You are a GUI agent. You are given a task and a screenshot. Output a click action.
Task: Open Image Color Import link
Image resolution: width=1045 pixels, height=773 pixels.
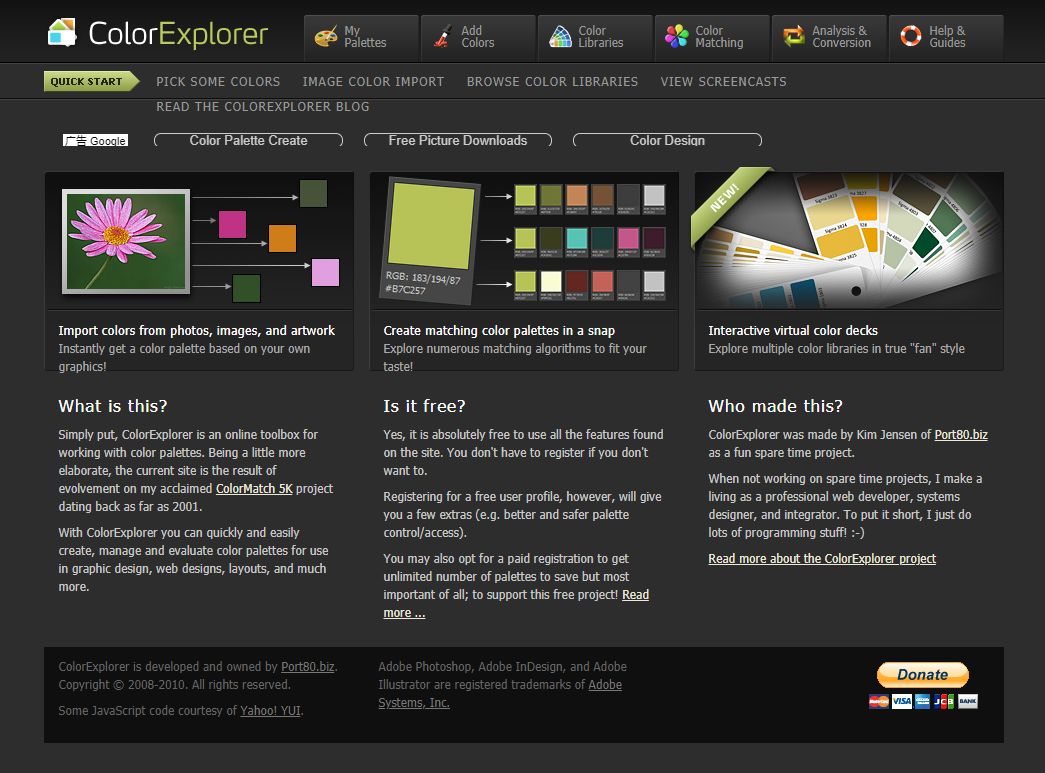coord(373,81)
